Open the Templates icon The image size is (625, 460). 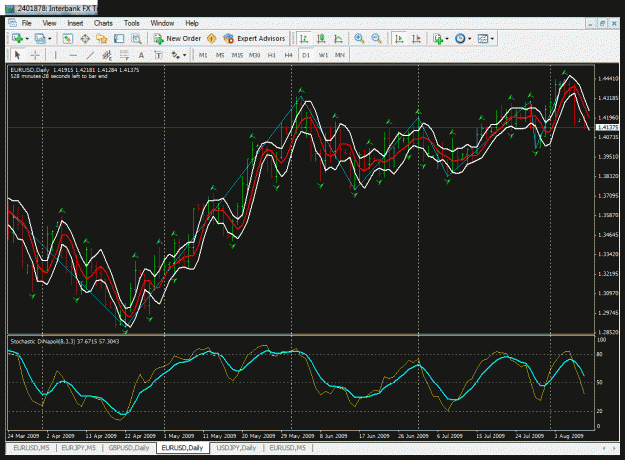[x=483, y=38]
